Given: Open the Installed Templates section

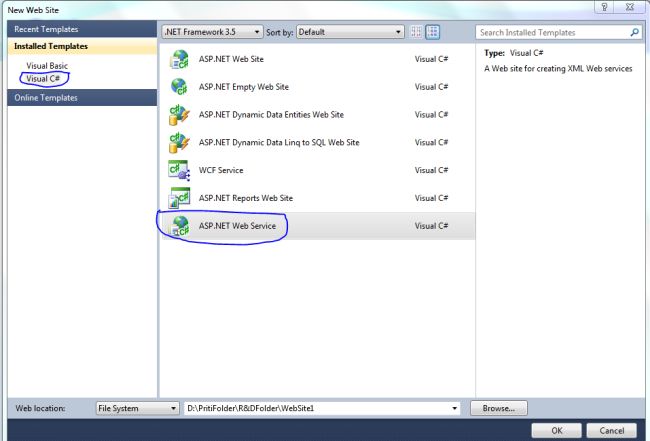Looking at the screenshot, I should pos(82,46).
